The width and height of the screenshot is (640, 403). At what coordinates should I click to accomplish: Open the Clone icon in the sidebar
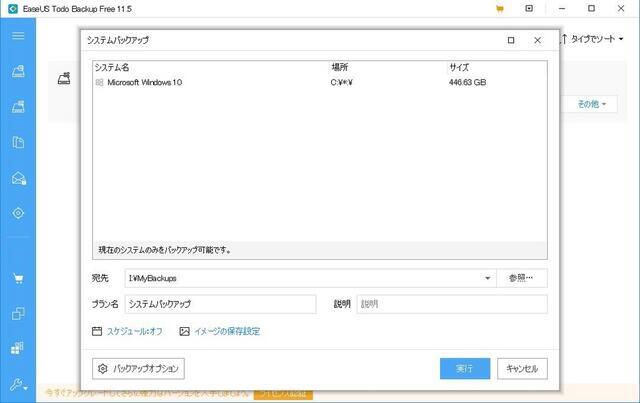coord(18,314)
